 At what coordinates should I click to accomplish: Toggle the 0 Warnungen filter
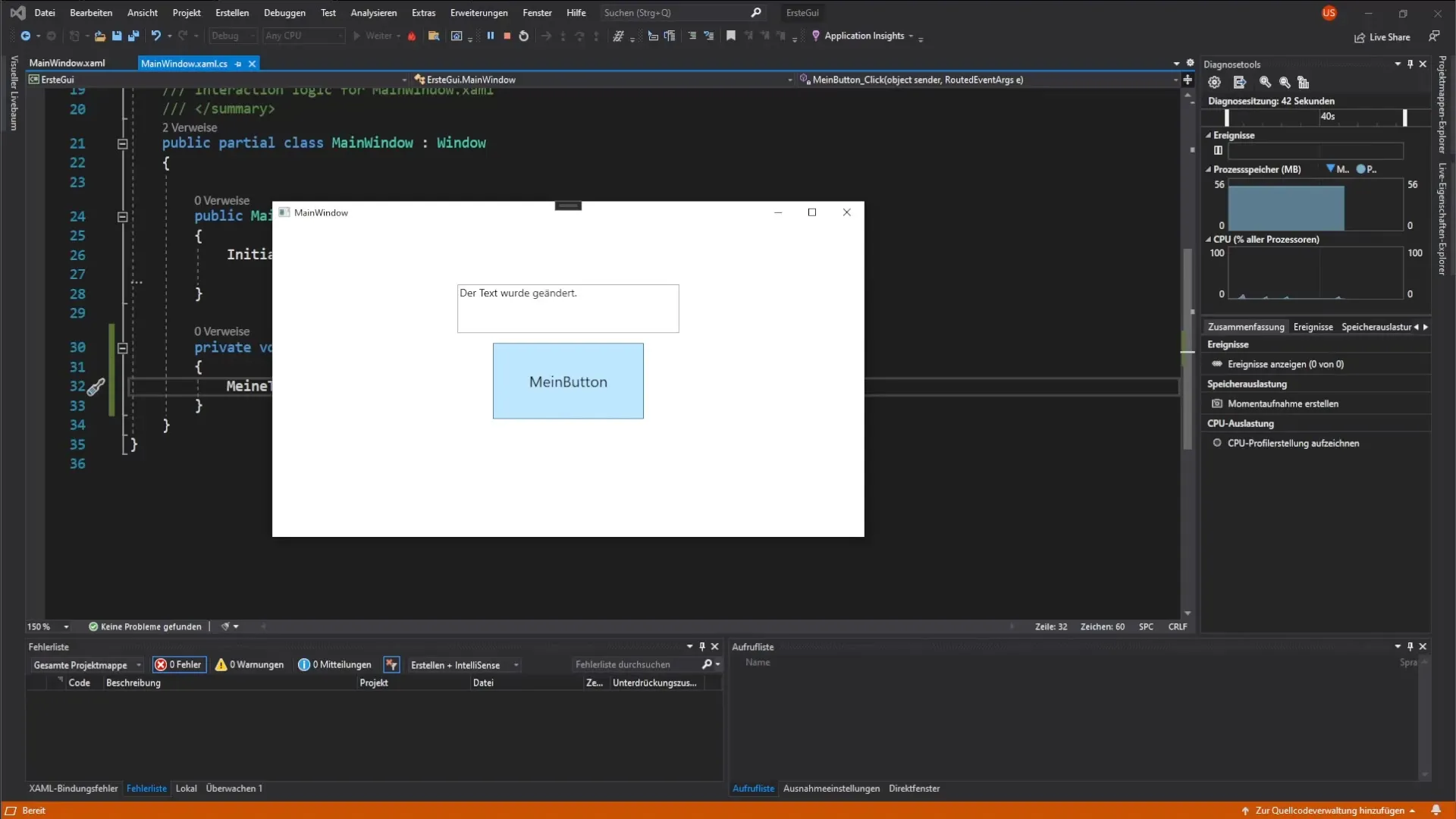point(249,664)
